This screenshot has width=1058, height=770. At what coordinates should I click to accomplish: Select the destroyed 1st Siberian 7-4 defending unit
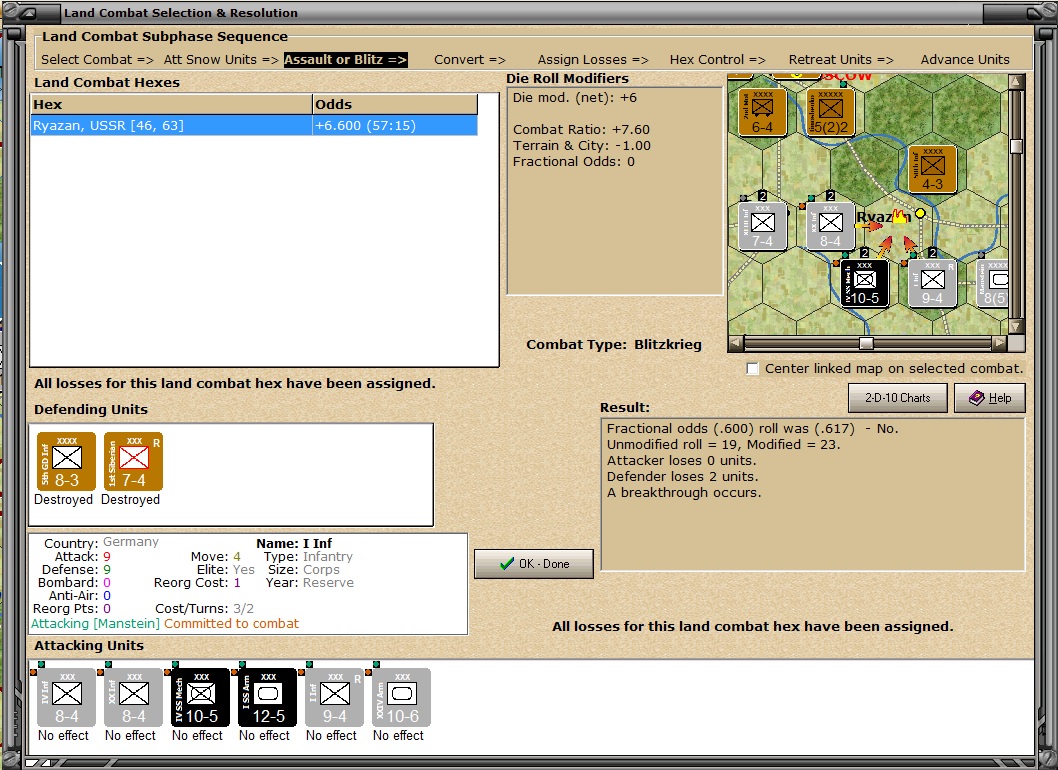click(x=133, y=462)
